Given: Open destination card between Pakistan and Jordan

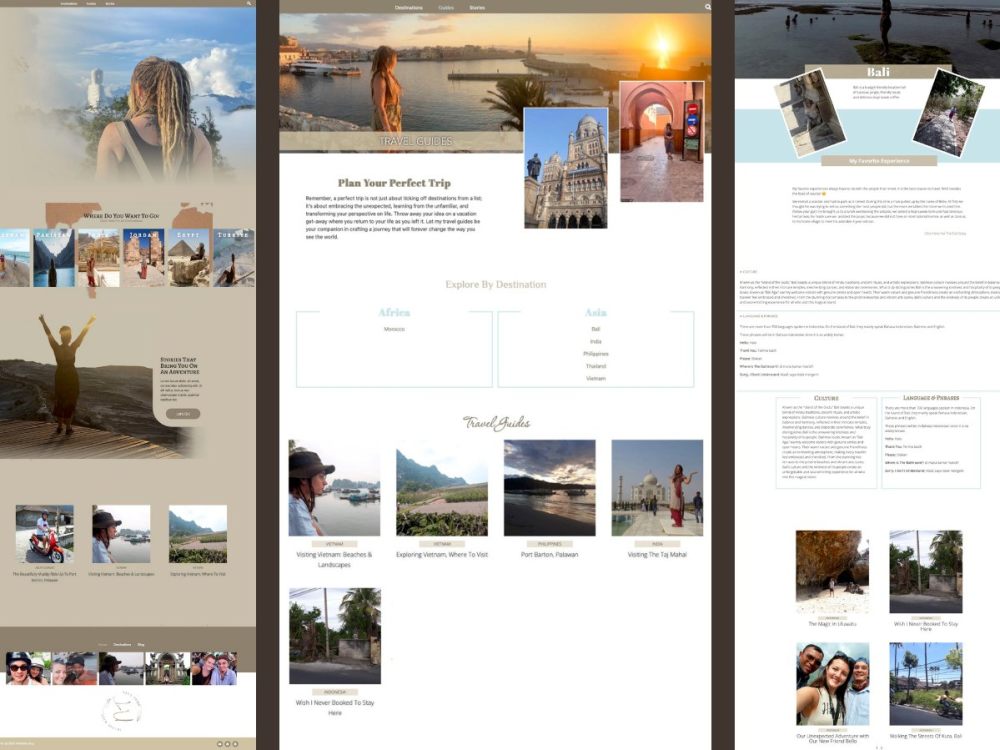Looking at the screenshot, I should [99, 258].
